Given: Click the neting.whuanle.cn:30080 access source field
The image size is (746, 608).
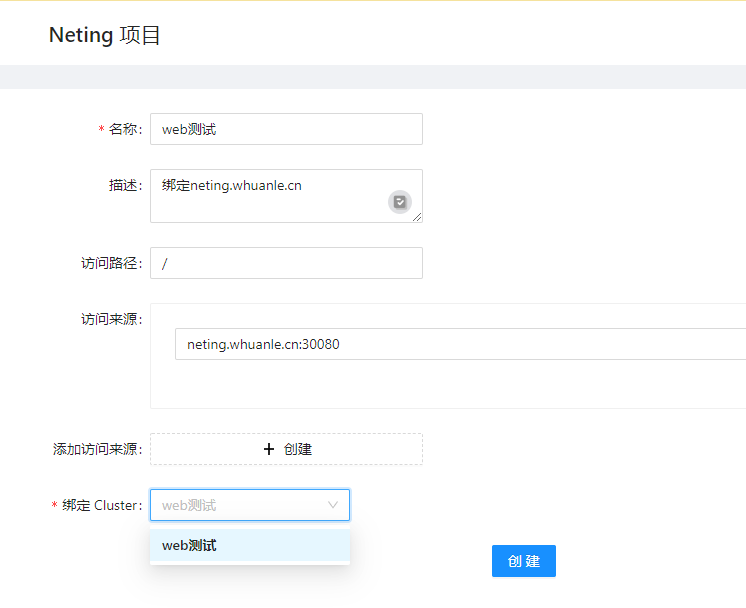Looking at the screenshot, I should point(460,344).
